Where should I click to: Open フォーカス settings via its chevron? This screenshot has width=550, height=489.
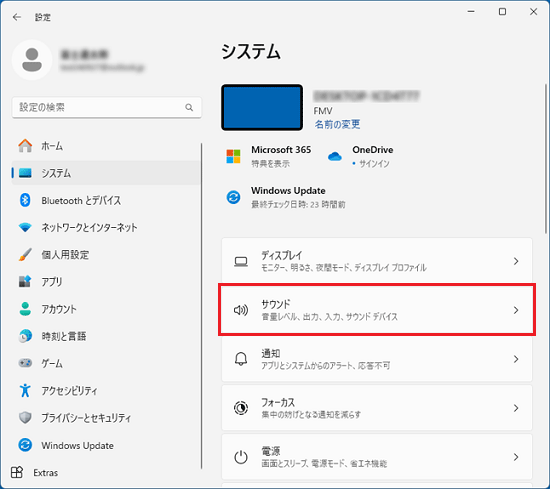(x=516, y=408)
